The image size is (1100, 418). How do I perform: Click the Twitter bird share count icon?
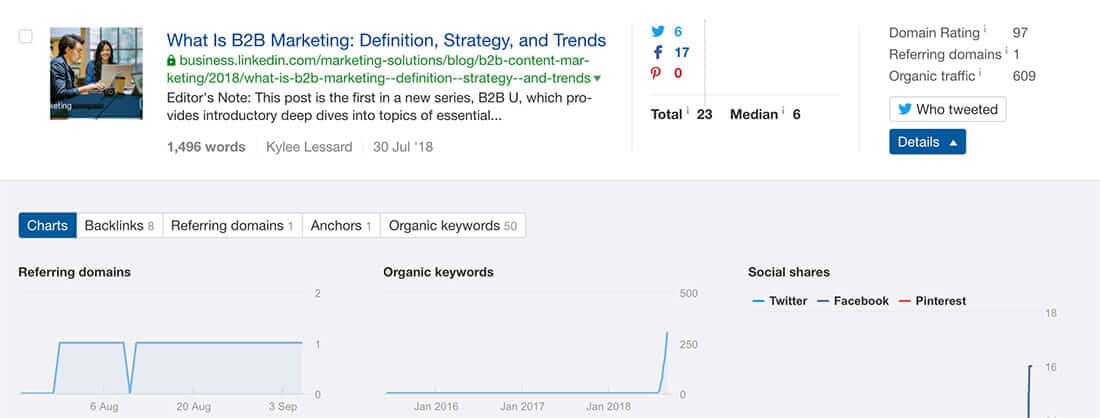[658, 31]
